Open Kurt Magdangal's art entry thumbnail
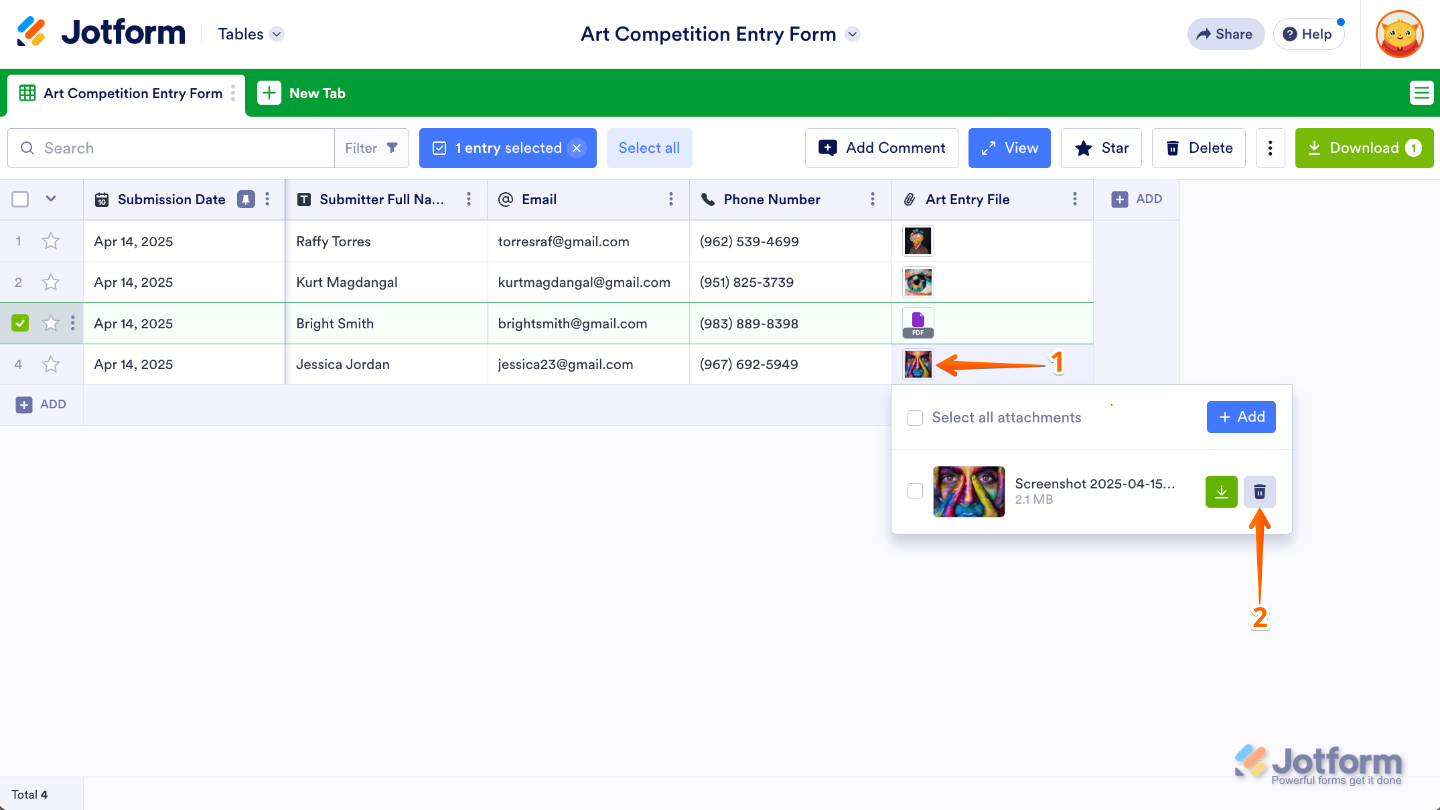Screen dimensions: 1440x810 (x=917, y=282)
